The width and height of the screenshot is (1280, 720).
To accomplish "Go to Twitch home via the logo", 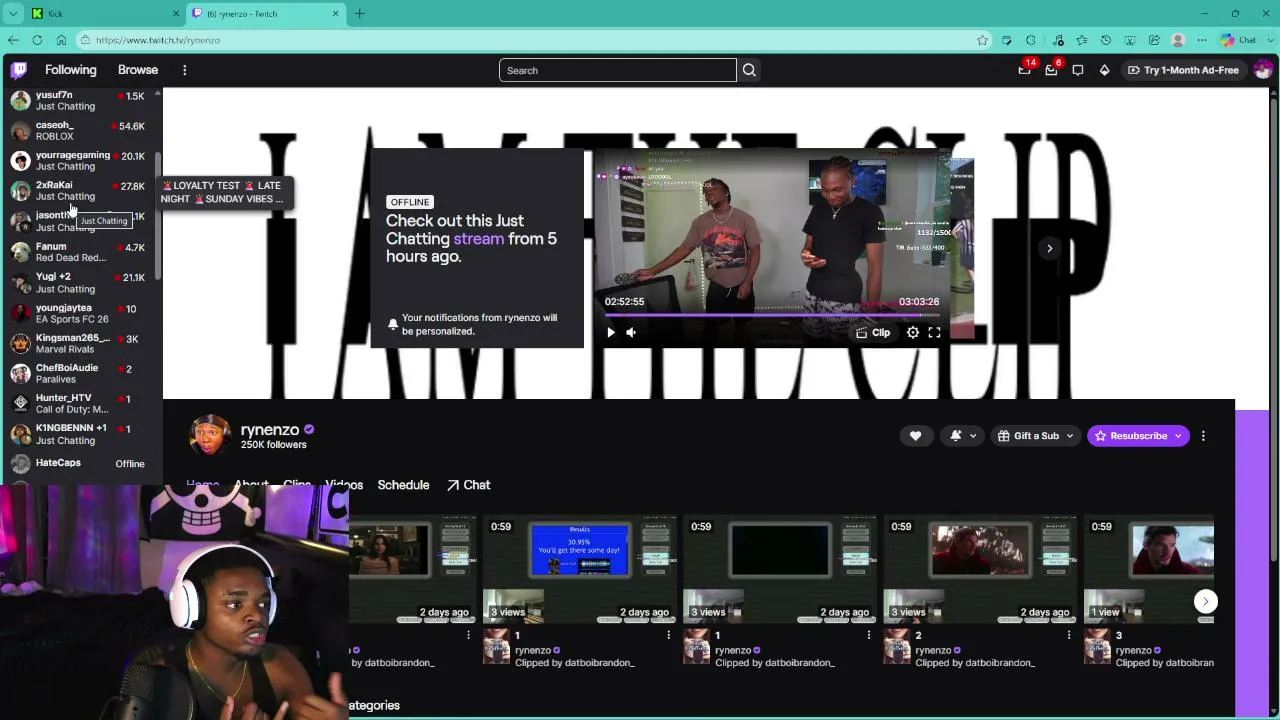I will (19, 70).
